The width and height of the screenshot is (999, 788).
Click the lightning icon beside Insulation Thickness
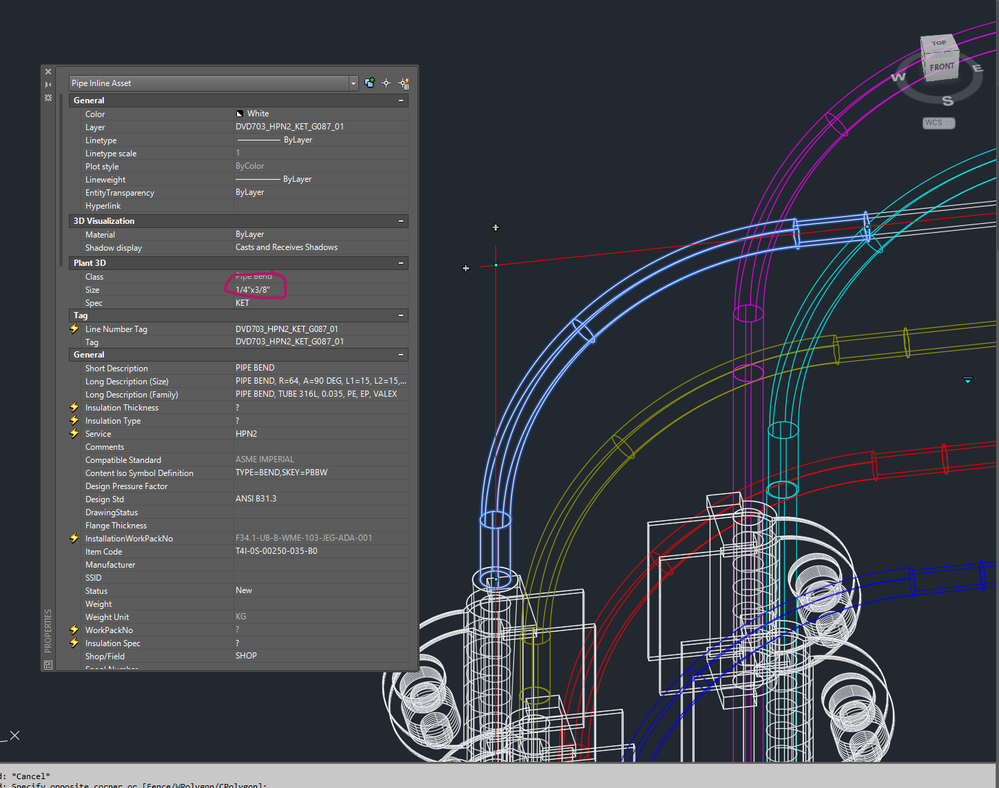click(x=75, y=407)
